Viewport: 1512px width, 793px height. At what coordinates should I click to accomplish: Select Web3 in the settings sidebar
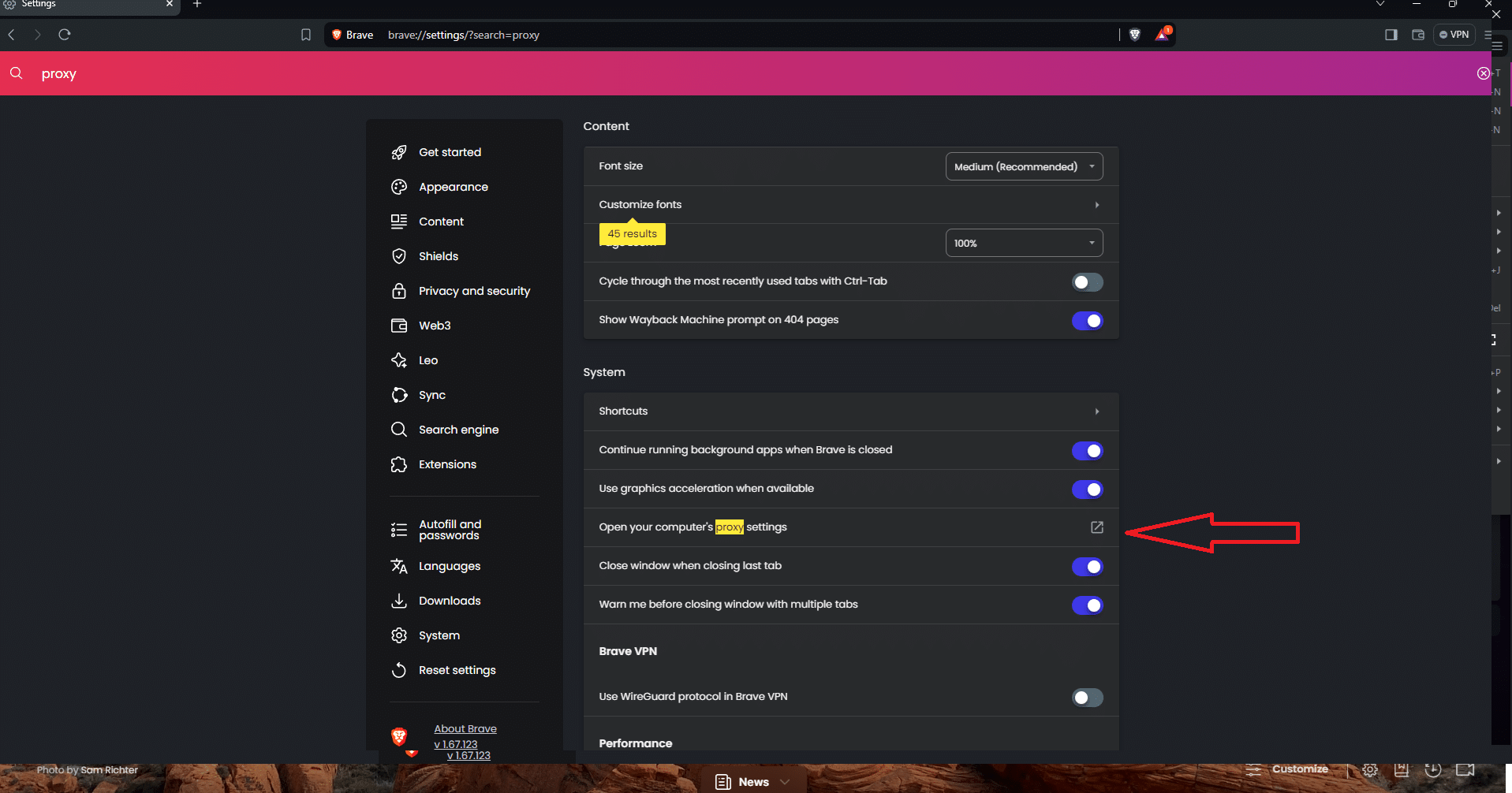coord(435,325)
